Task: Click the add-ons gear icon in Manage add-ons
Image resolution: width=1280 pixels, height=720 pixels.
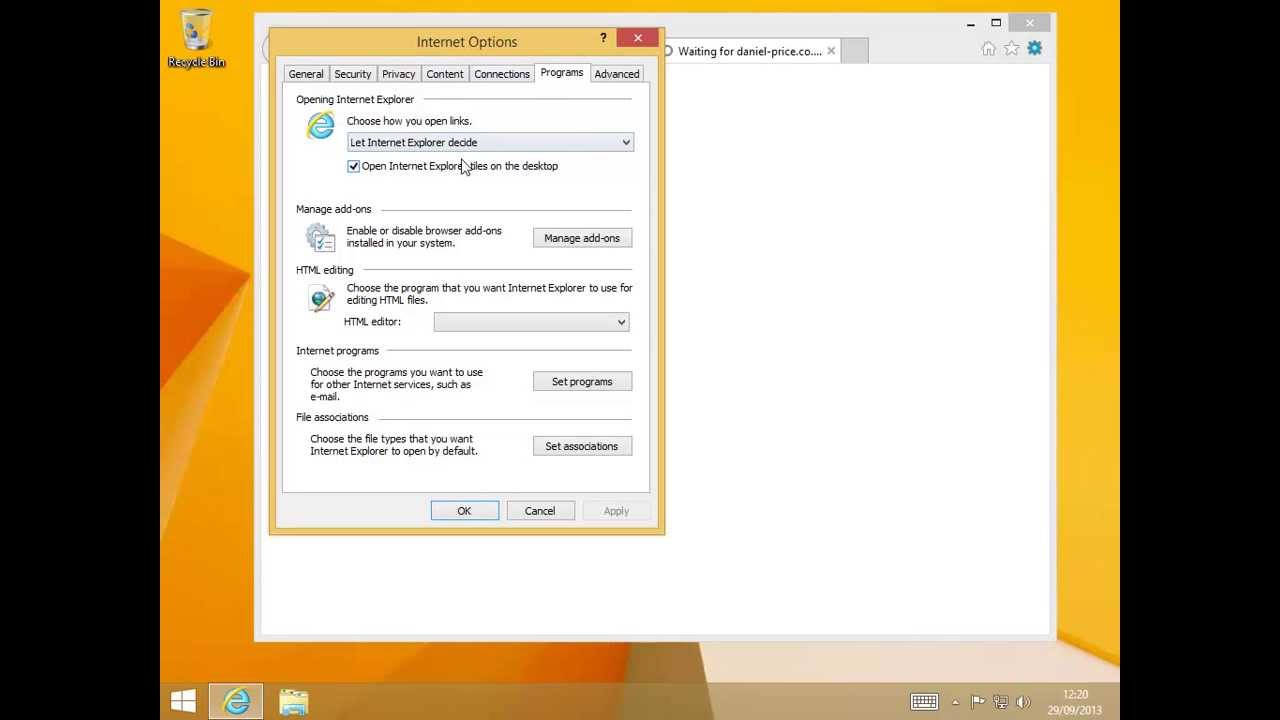Action: (320, 238)
